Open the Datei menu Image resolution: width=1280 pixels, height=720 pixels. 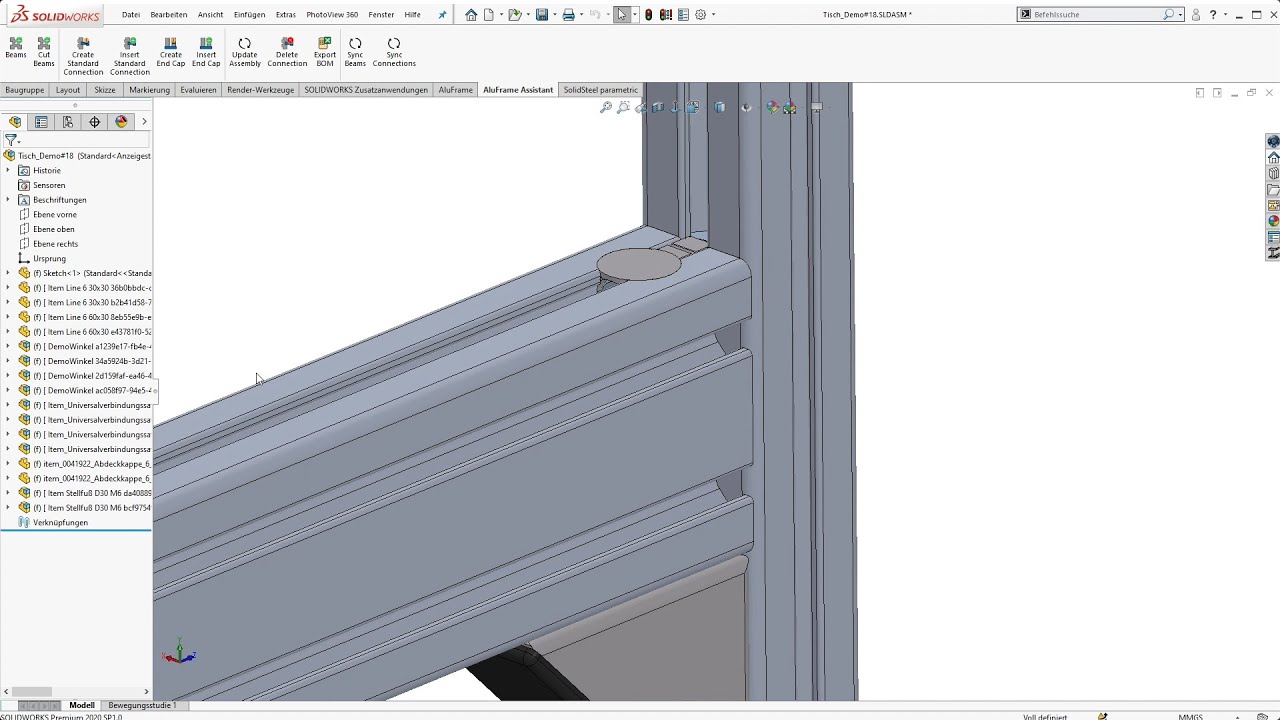(131, 15)
